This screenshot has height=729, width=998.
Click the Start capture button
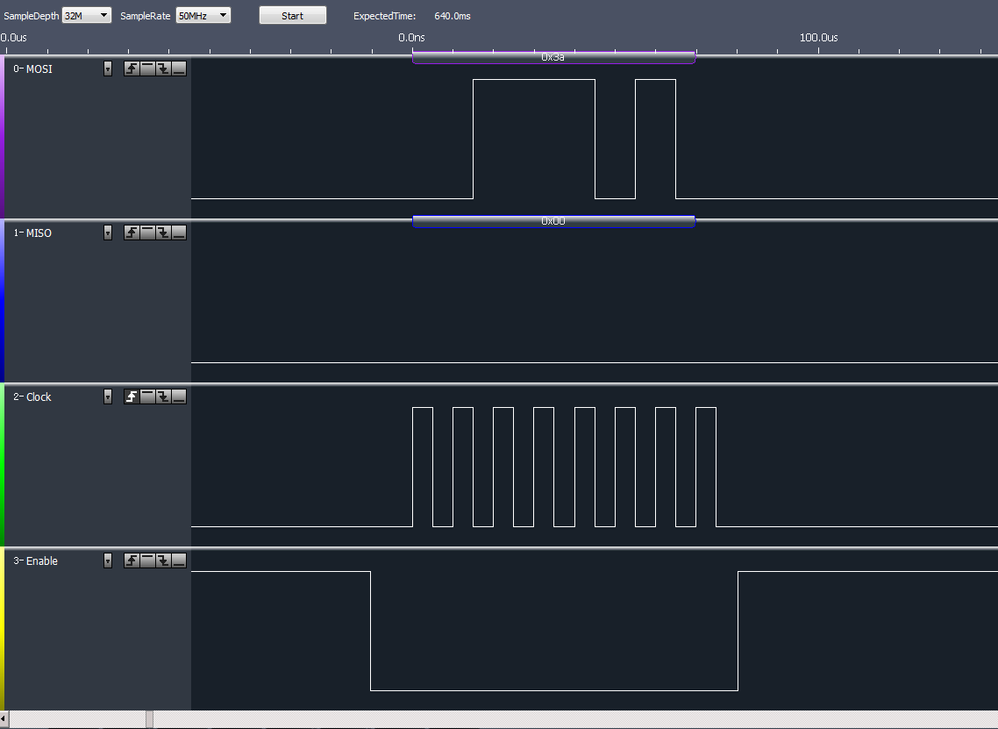coord(293,15)
